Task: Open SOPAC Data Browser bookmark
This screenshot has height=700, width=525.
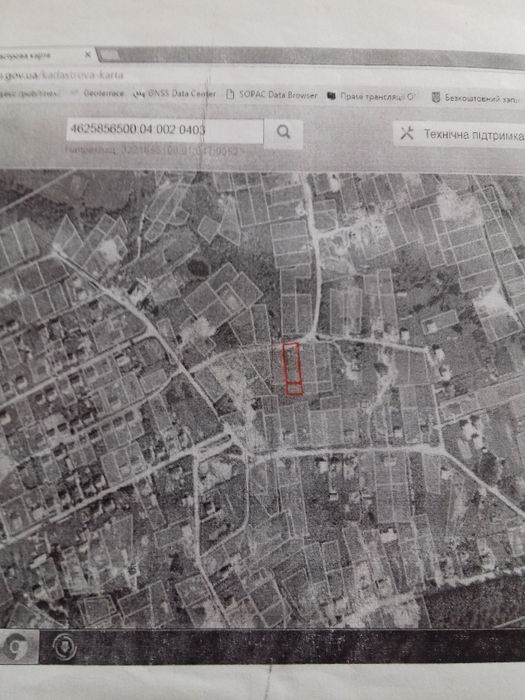Action: point(272,95)
